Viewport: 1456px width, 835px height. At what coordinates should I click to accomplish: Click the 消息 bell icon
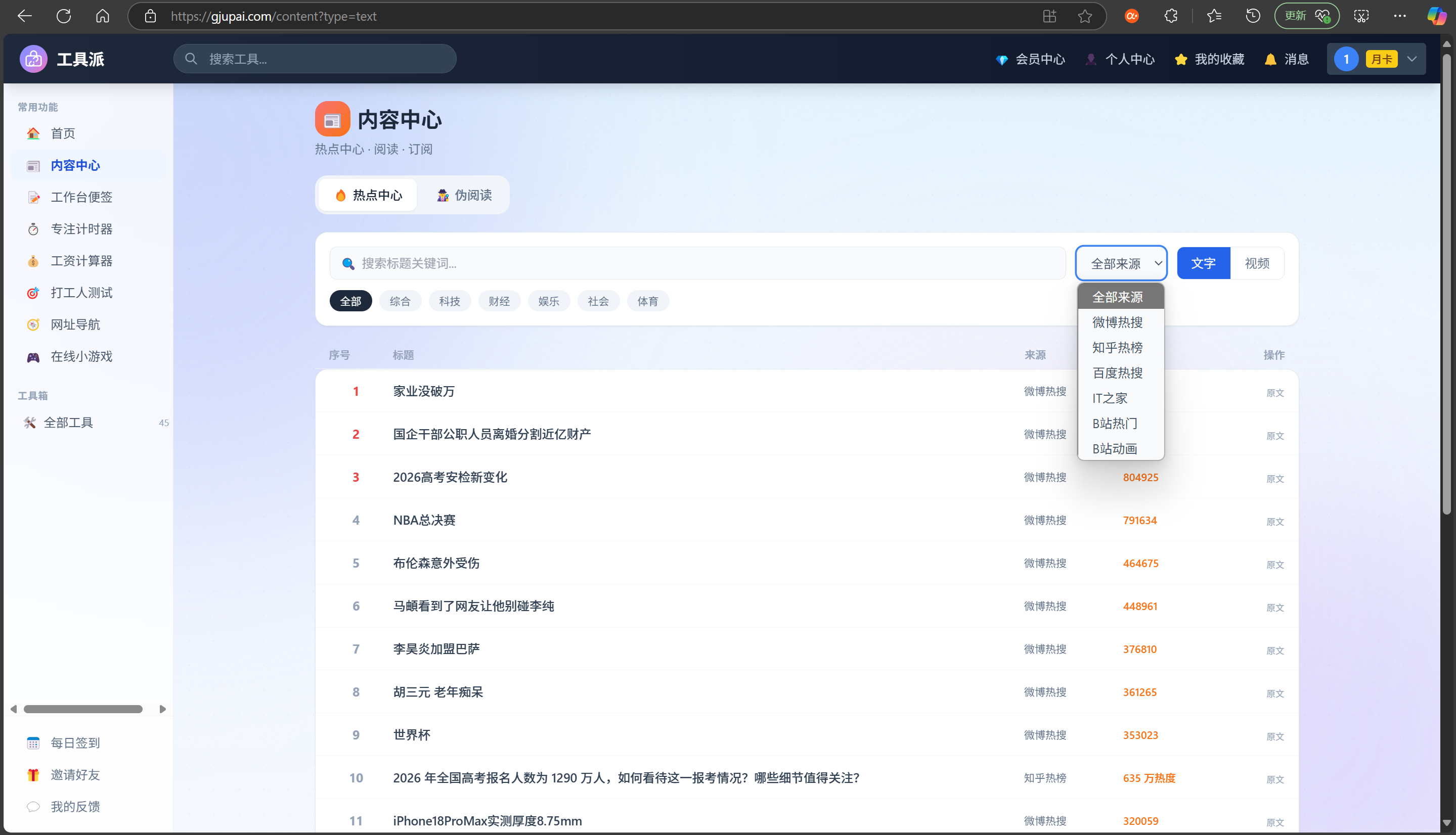pos(1271,59)
